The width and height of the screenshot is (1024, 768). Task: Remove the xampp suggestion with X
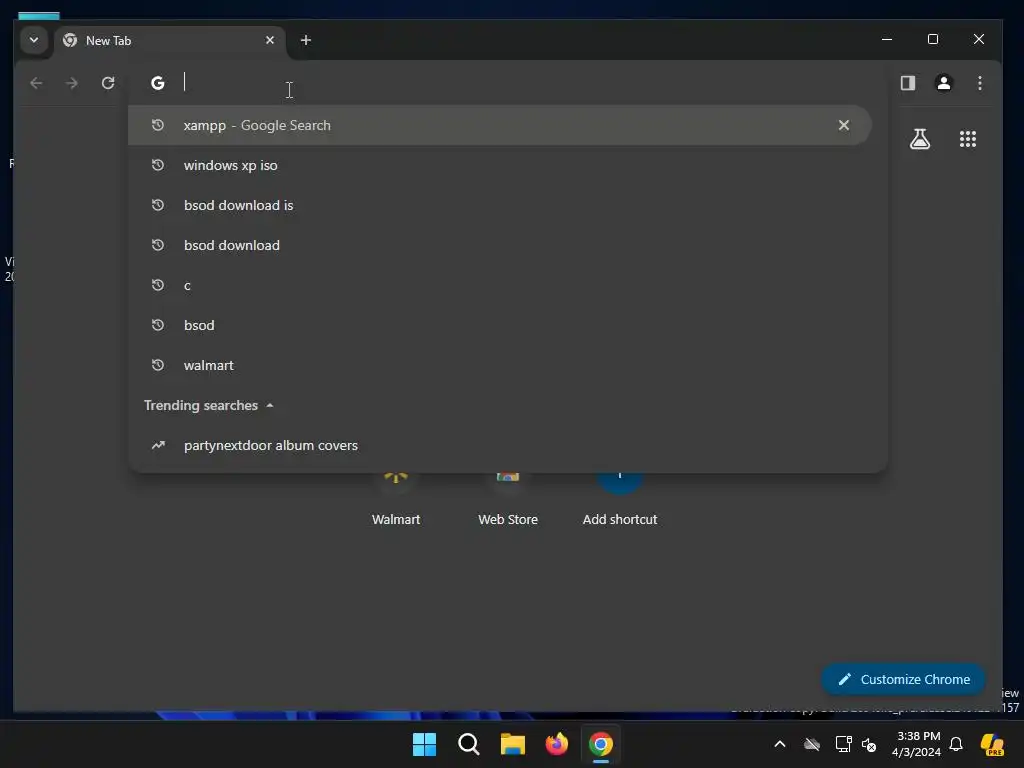tap(844, 125)
